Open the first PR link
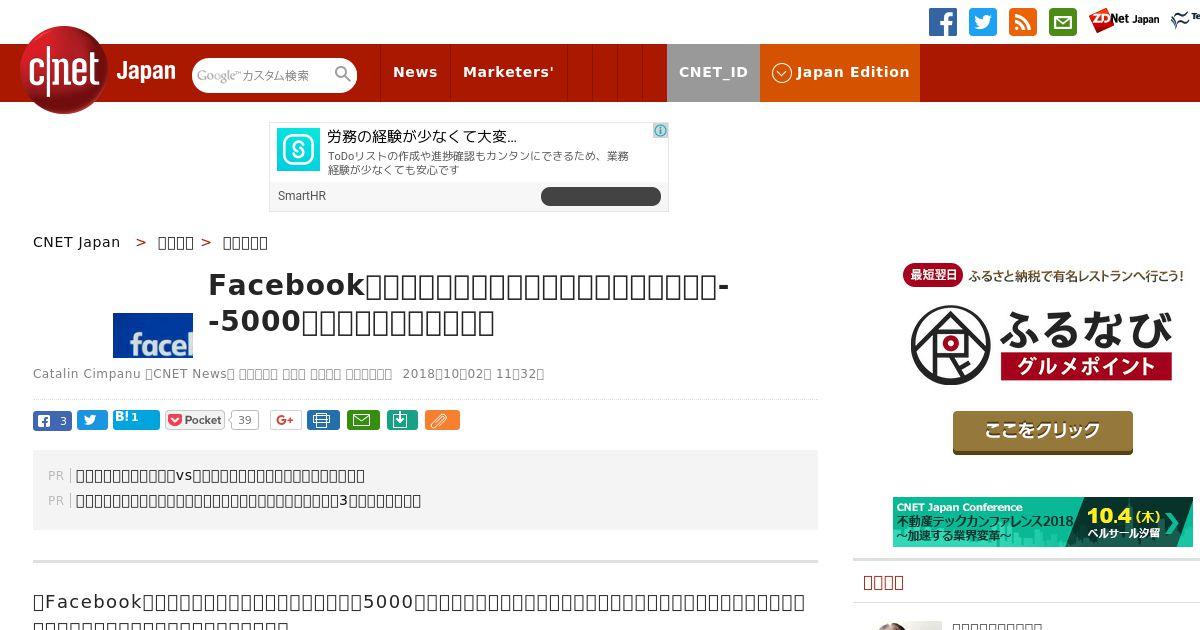 click(220, 475)
